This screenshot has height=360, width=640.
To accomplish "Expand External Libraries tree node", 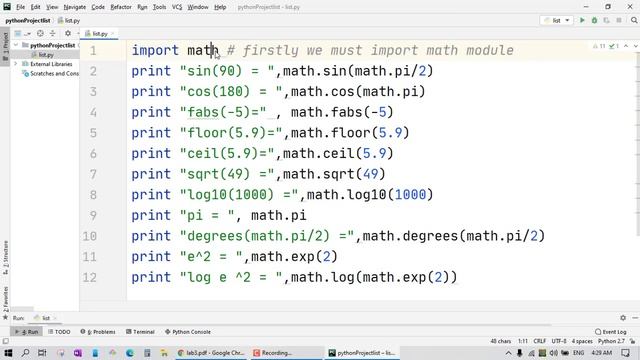I will click(x=16, y=64).
